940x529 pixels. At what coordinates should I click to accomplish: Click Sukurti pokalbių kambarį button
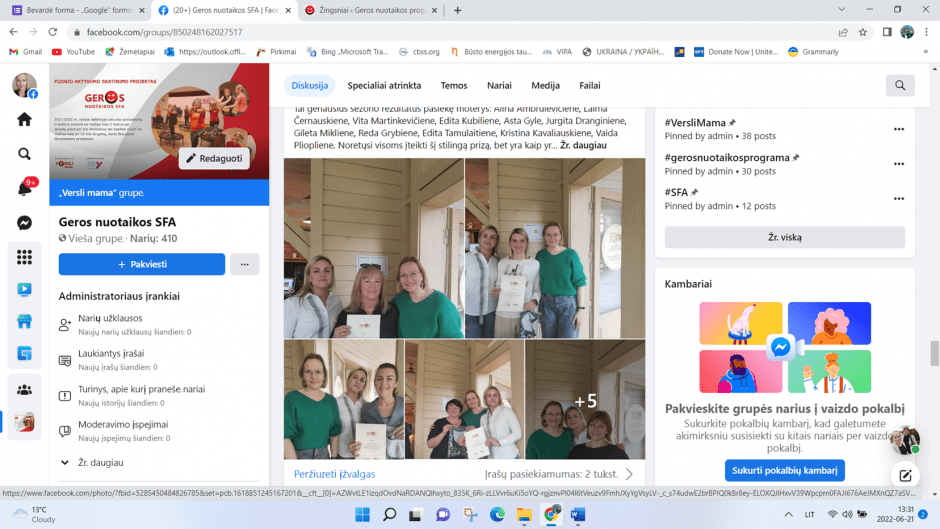[x=785, y=470]
